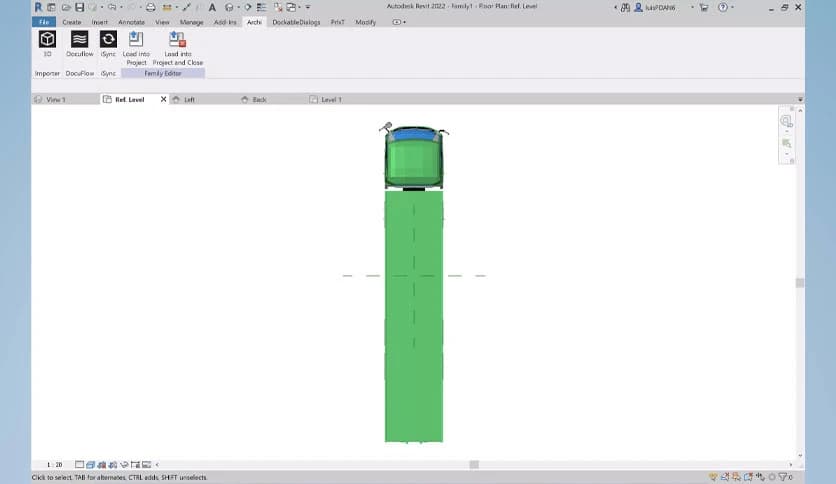Open the DockableDialogs ribbon tab
The height and width of the screenshot is (484, 836).
(x=296, y=22)
